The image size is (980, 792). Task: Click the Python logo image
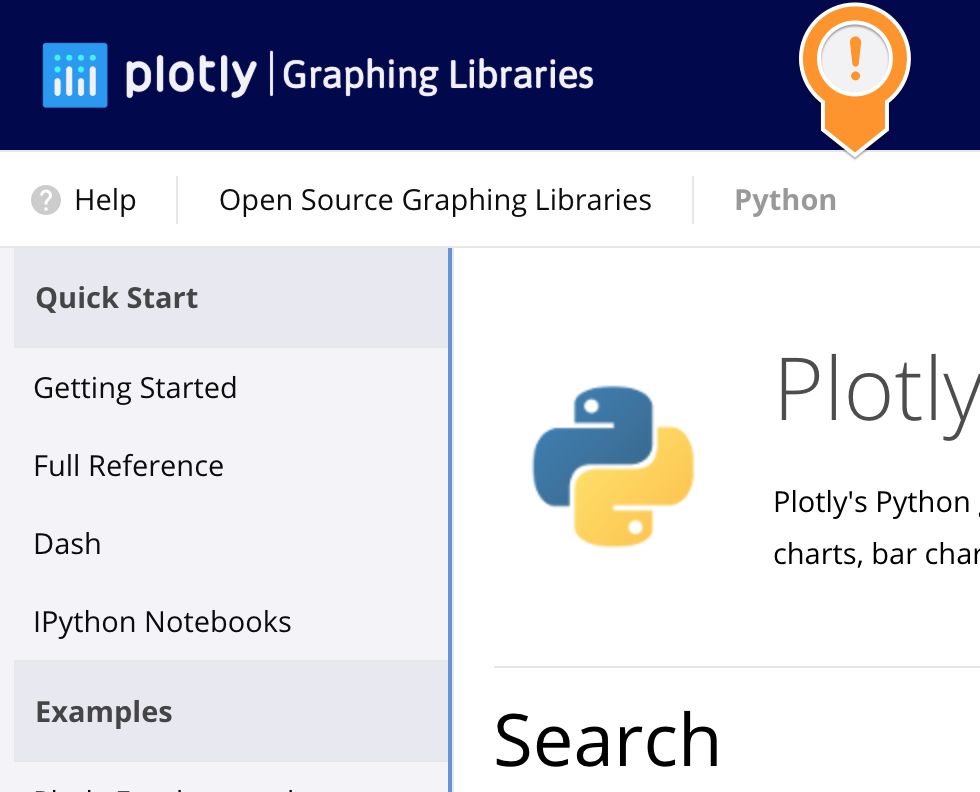pyautogui.click(x=613, y=466)
